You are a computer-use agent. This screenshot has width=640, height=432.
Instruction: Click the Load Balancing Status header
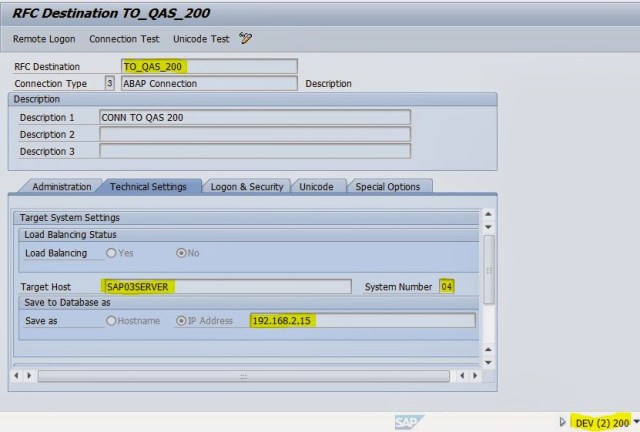click(x=70, y=235)
